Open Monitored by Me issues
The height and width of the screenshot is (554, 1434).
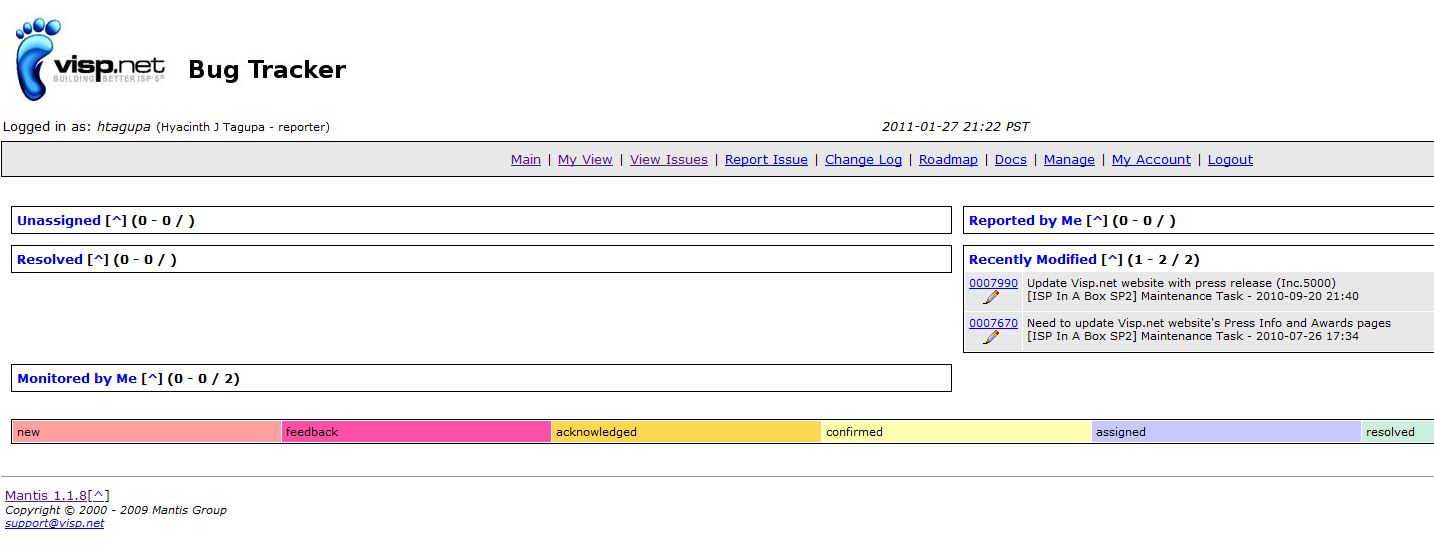pyautogui.click(x=77, y=378)
